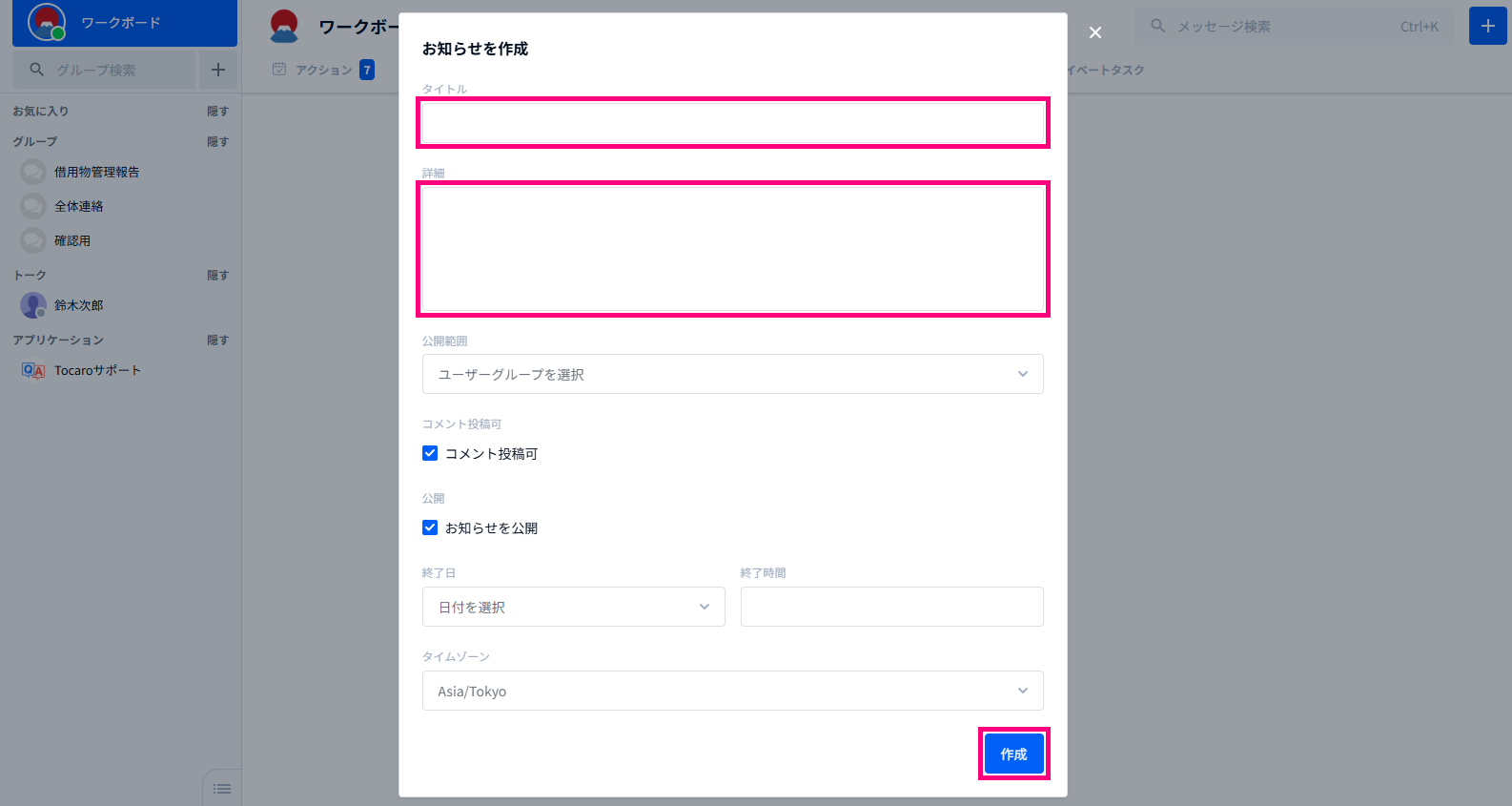
Task: Click the workboard profile avatar in sidebar
Action: pos(46,22)
